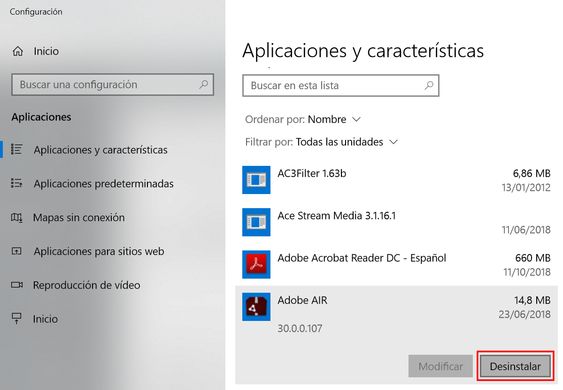This screenshot has width=563, height=390.
Task: Click the magnifier icon in the Buscar en esta lista box
Action: tap(429, 85)
